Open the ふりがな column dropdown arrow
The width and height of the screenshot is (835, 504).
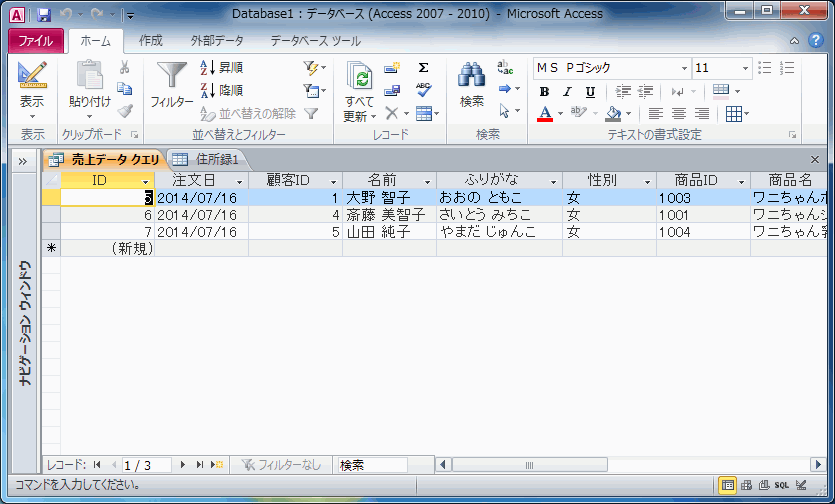[x=553, y=182]
